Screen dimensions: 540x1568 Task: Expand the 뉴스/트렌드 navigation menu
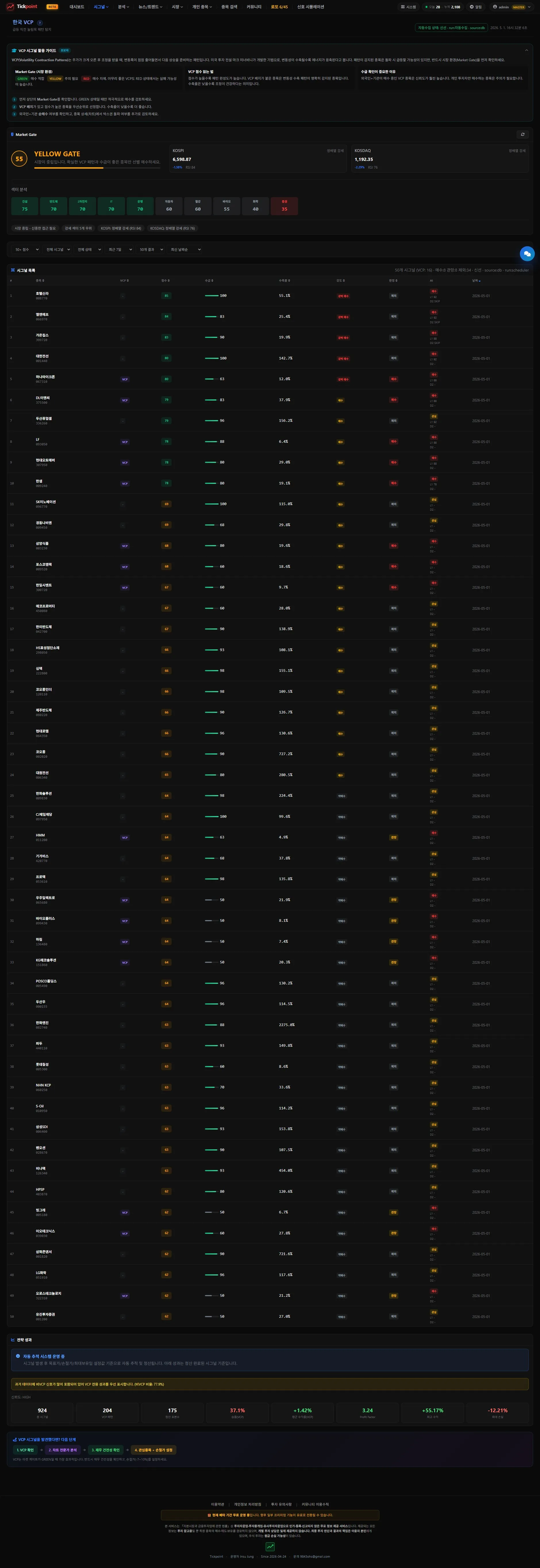pyautogui.click(x=150, y=7)
